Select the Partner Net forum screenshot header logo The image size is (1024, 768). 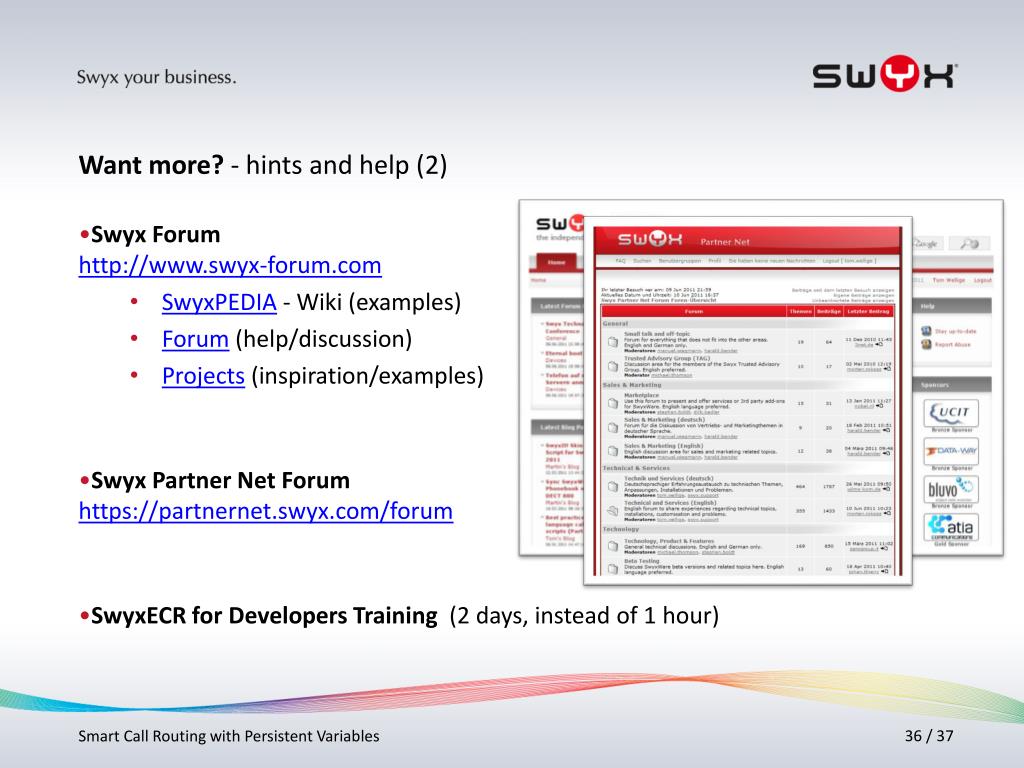(650, 240)
